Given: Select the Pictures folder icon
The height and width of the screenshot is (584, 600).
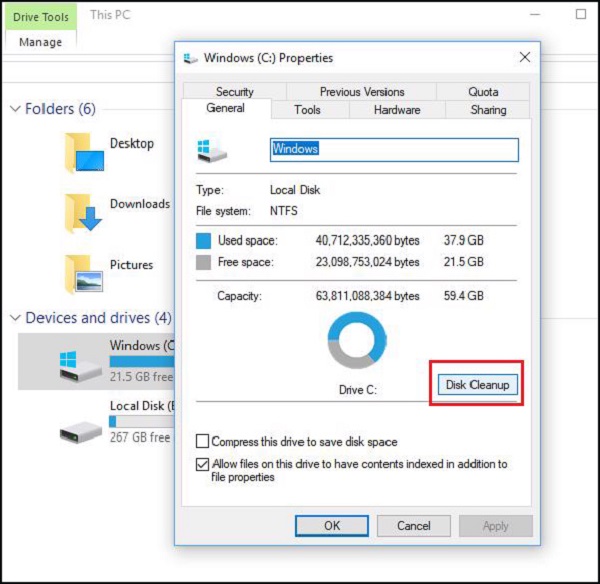Looking at the screenshot, I should [x=84, y=274].
